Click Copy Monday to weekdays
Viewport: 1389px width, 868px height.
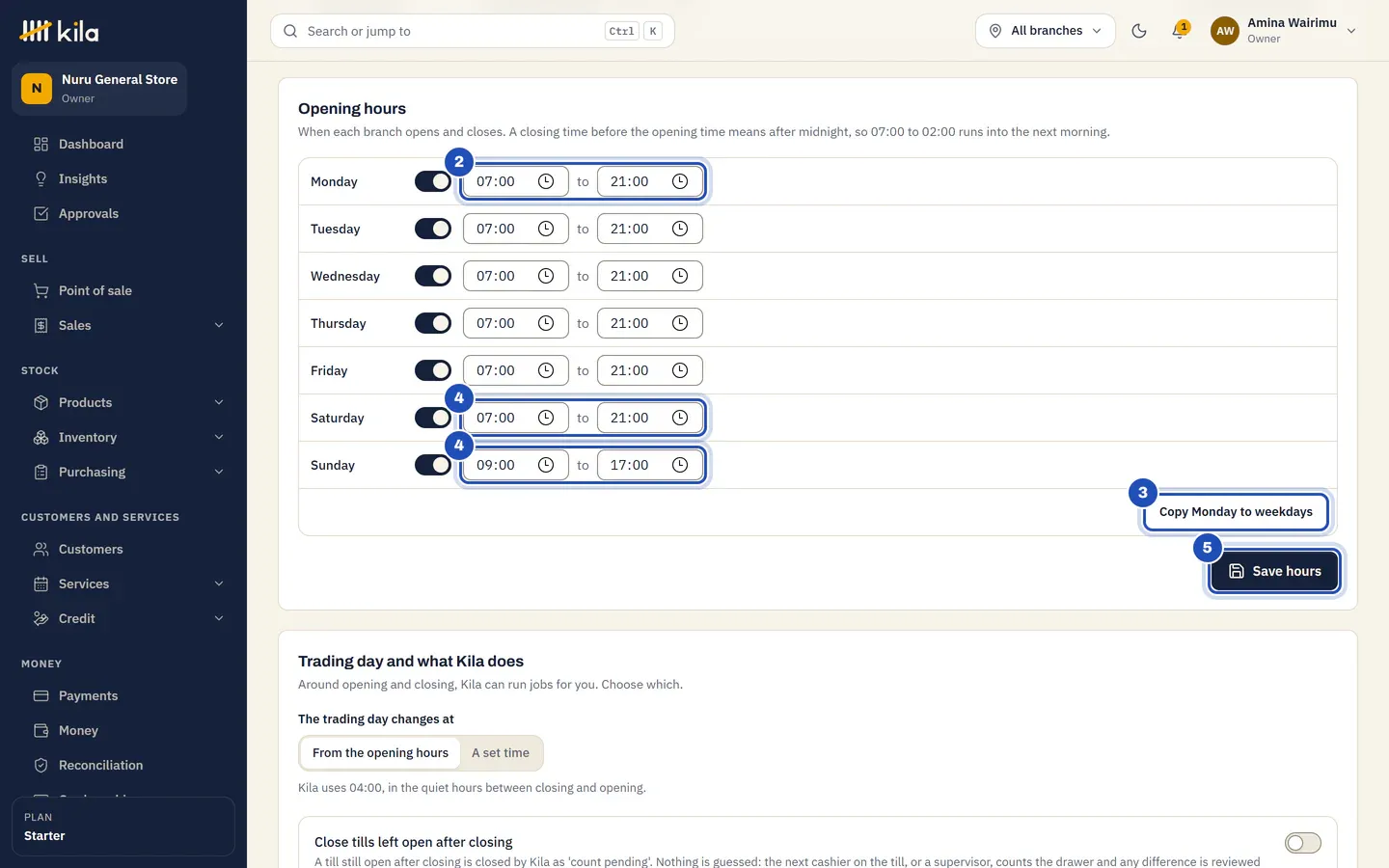(x=1236, y=512)
